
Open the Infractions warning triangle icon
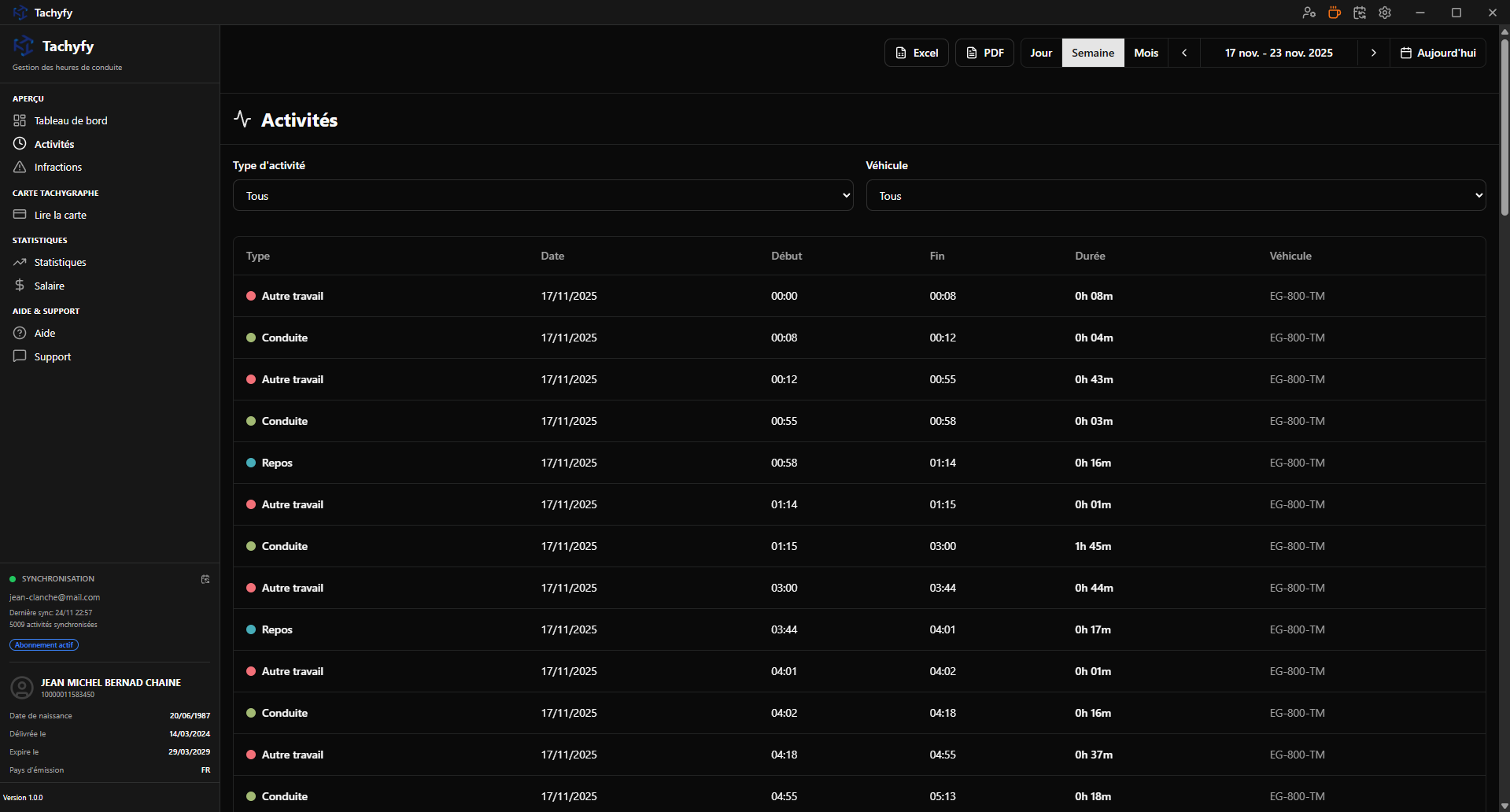[x=20, y=167]
